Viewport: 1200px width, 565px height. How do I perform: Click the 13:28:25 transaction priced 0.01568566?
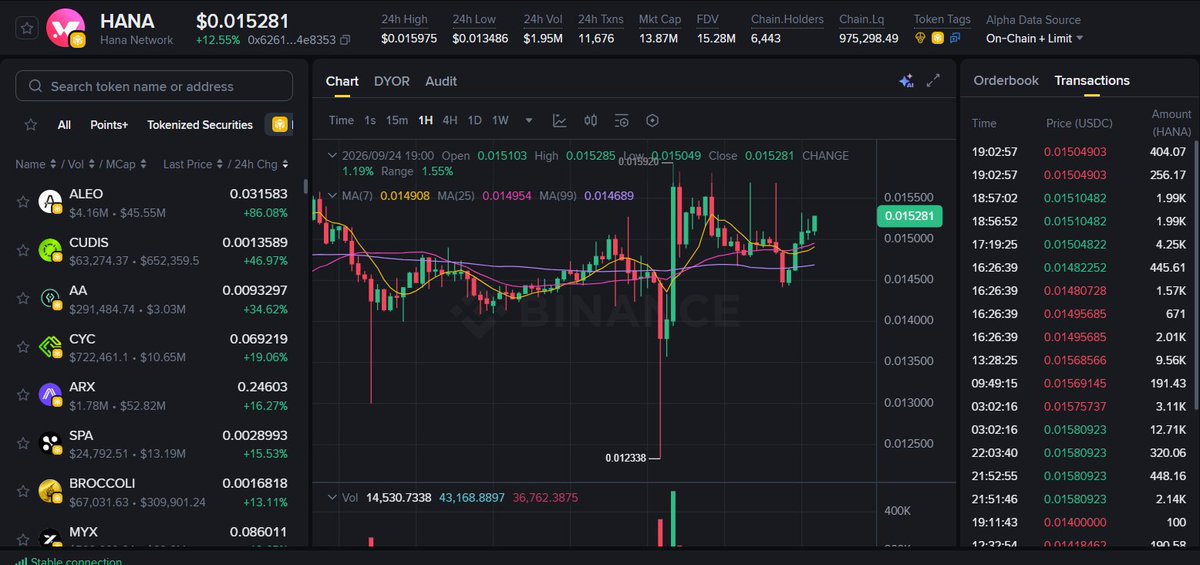click(x=1080, y=360)
